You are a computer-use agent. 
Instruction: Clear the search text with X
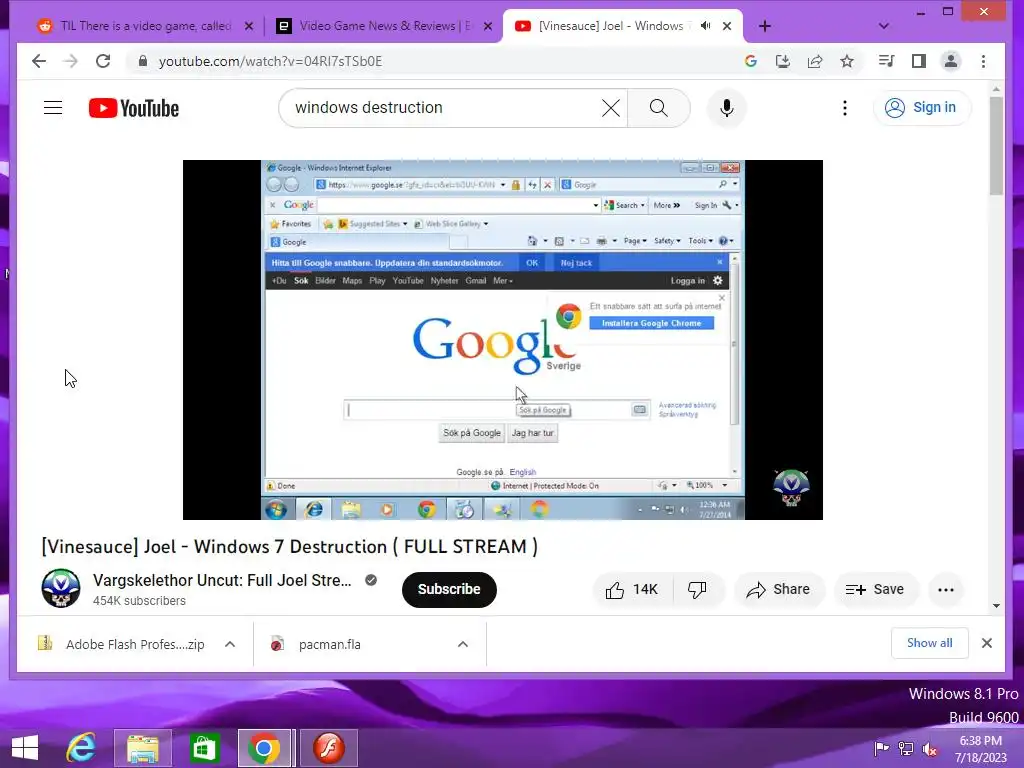611,108
